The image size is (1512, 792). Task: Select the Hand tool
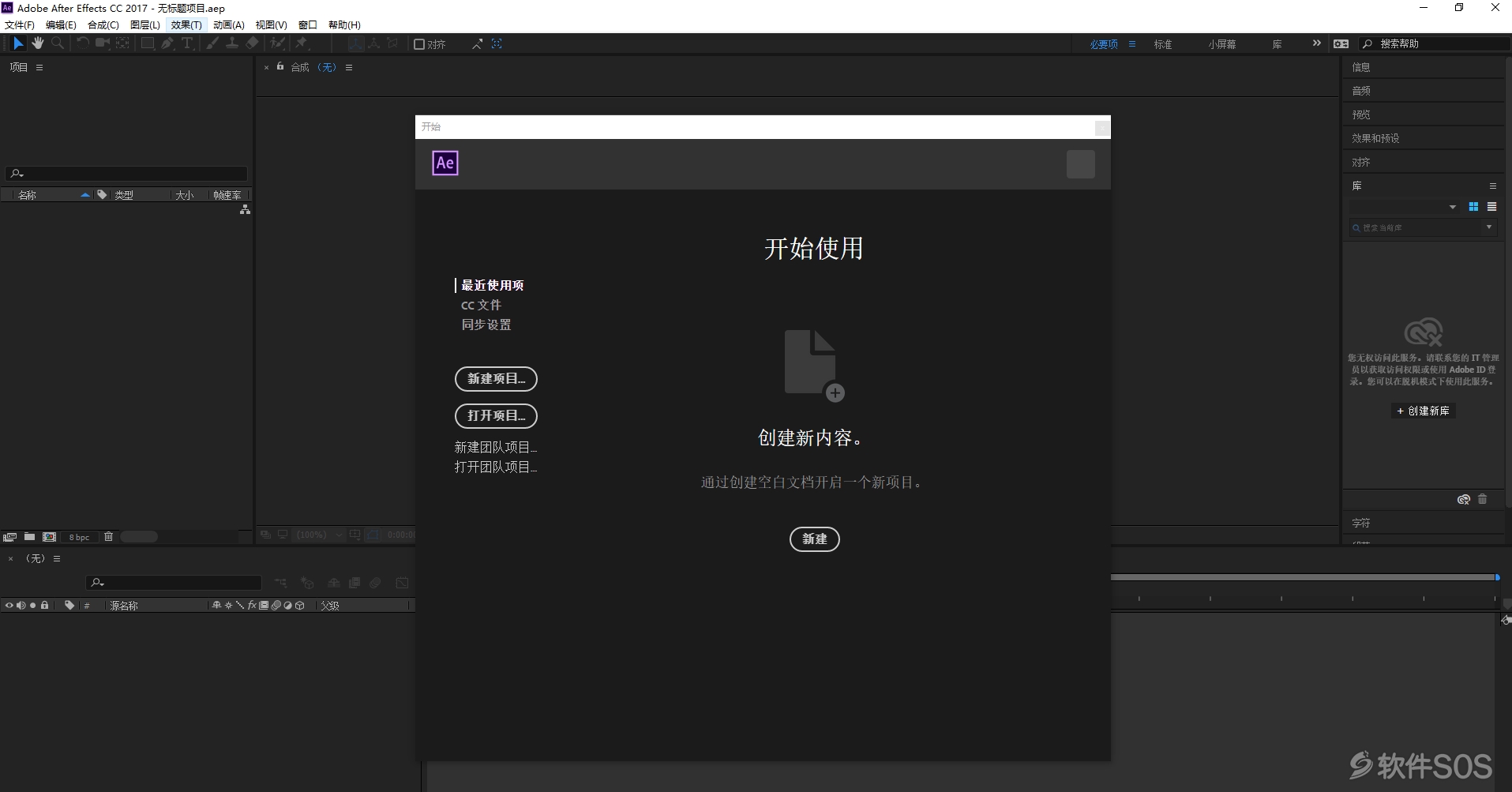pos(37,43)
